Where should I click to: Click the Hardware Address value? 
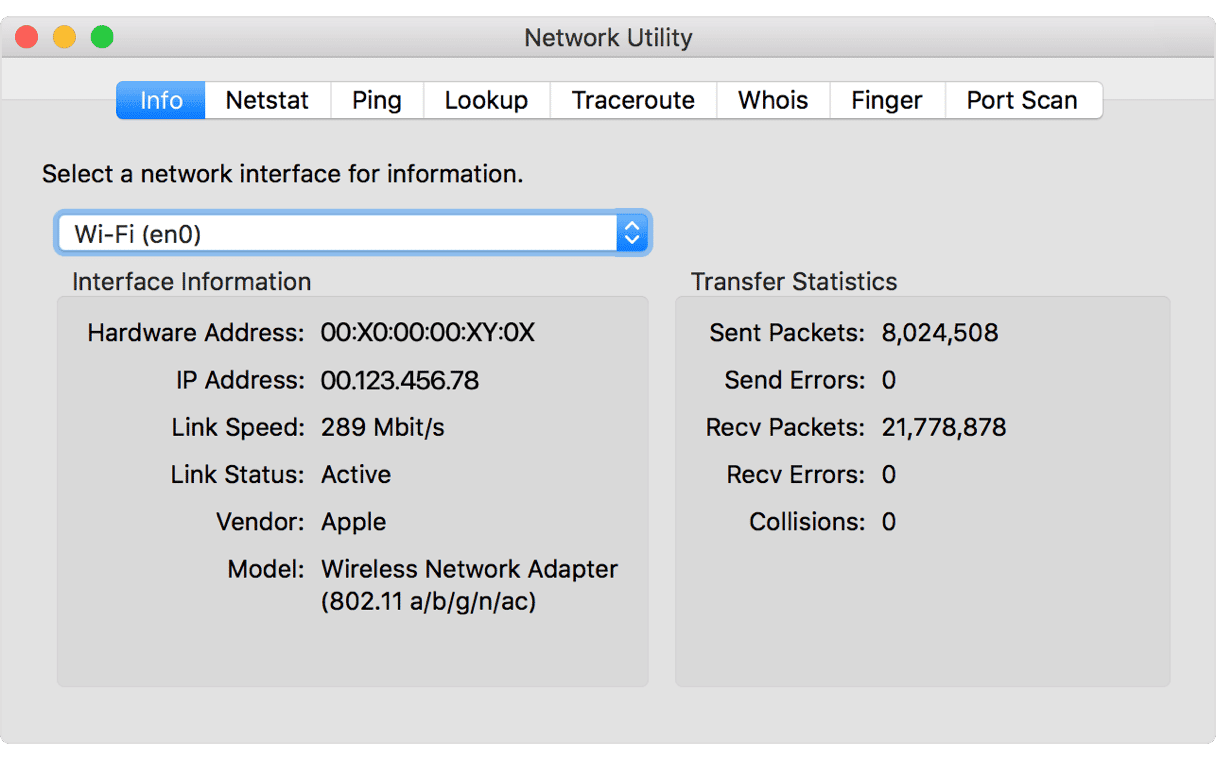427,333
